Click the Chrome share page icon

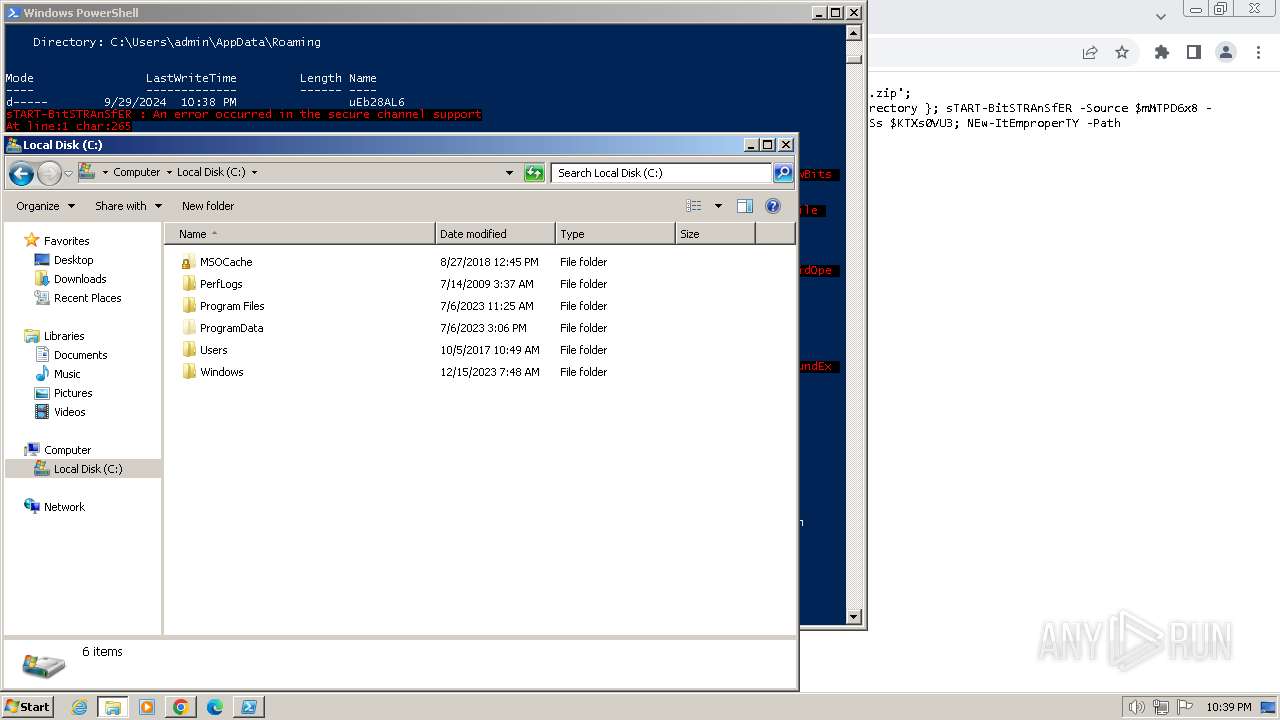pos(1090,53)
